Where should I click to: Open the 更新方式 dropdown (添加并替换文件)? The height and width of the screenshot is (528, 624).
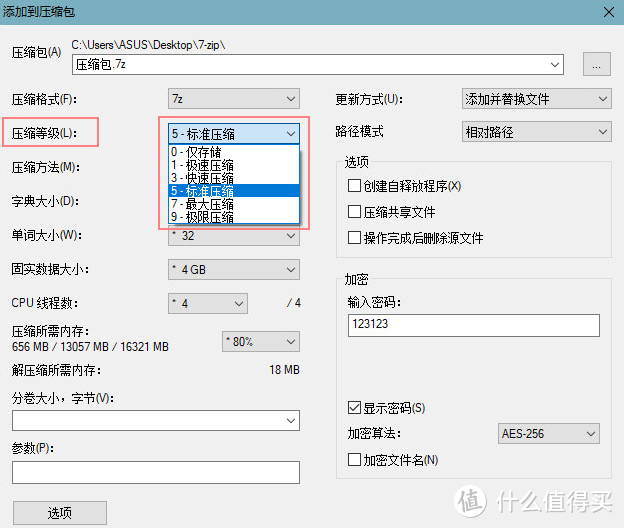(x=536, y=99)
